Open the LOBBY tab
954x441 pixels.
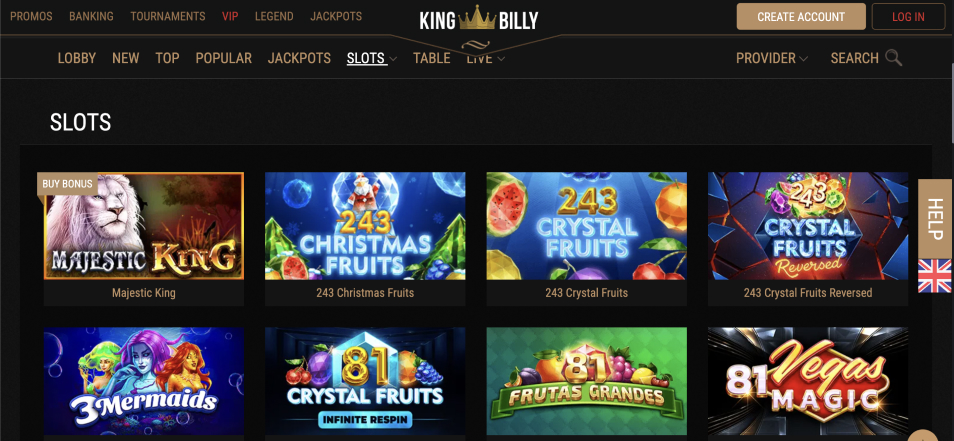pos(77,58)
